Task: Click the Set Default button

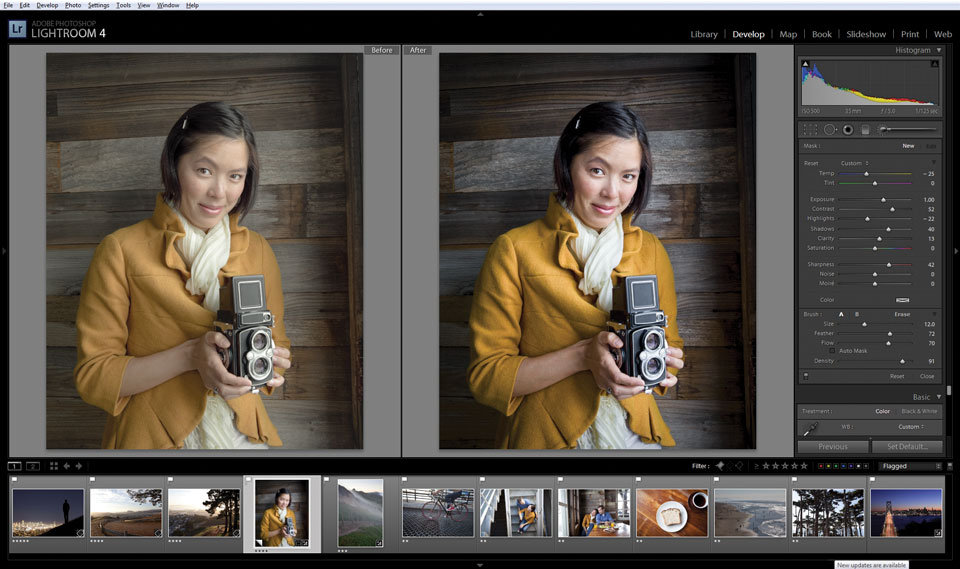Action: tap(907, 447)
